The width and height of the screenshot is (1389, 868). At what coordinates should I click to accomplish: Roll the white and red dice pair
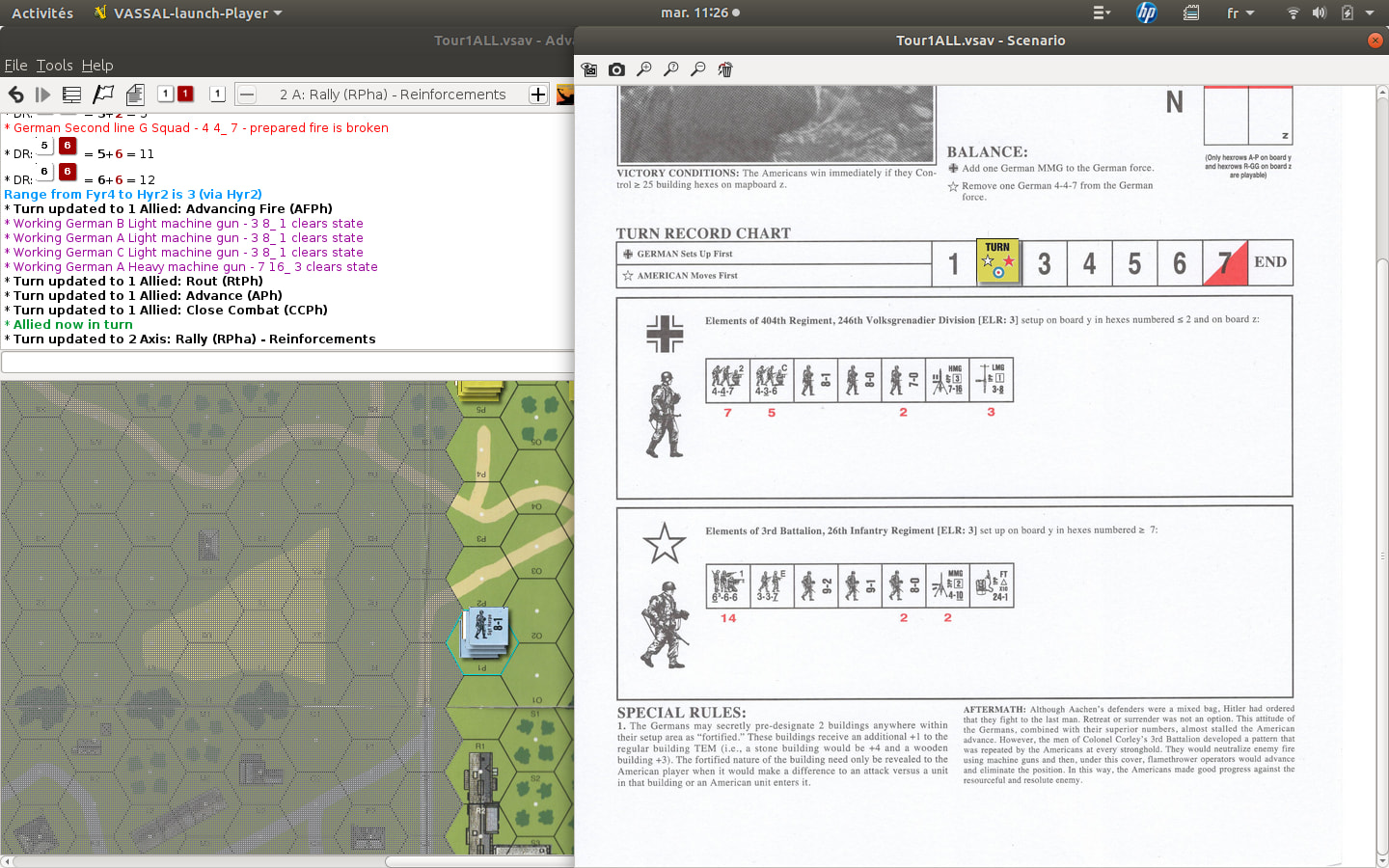click(176, 94)
